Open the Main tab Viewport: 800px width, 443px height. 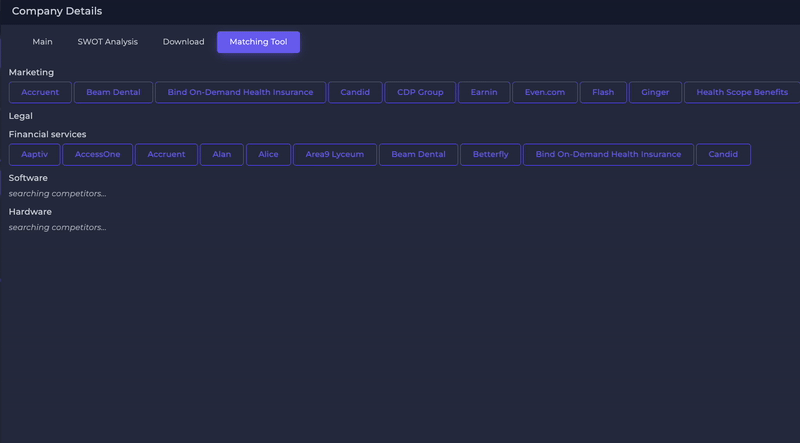(42, 42)
